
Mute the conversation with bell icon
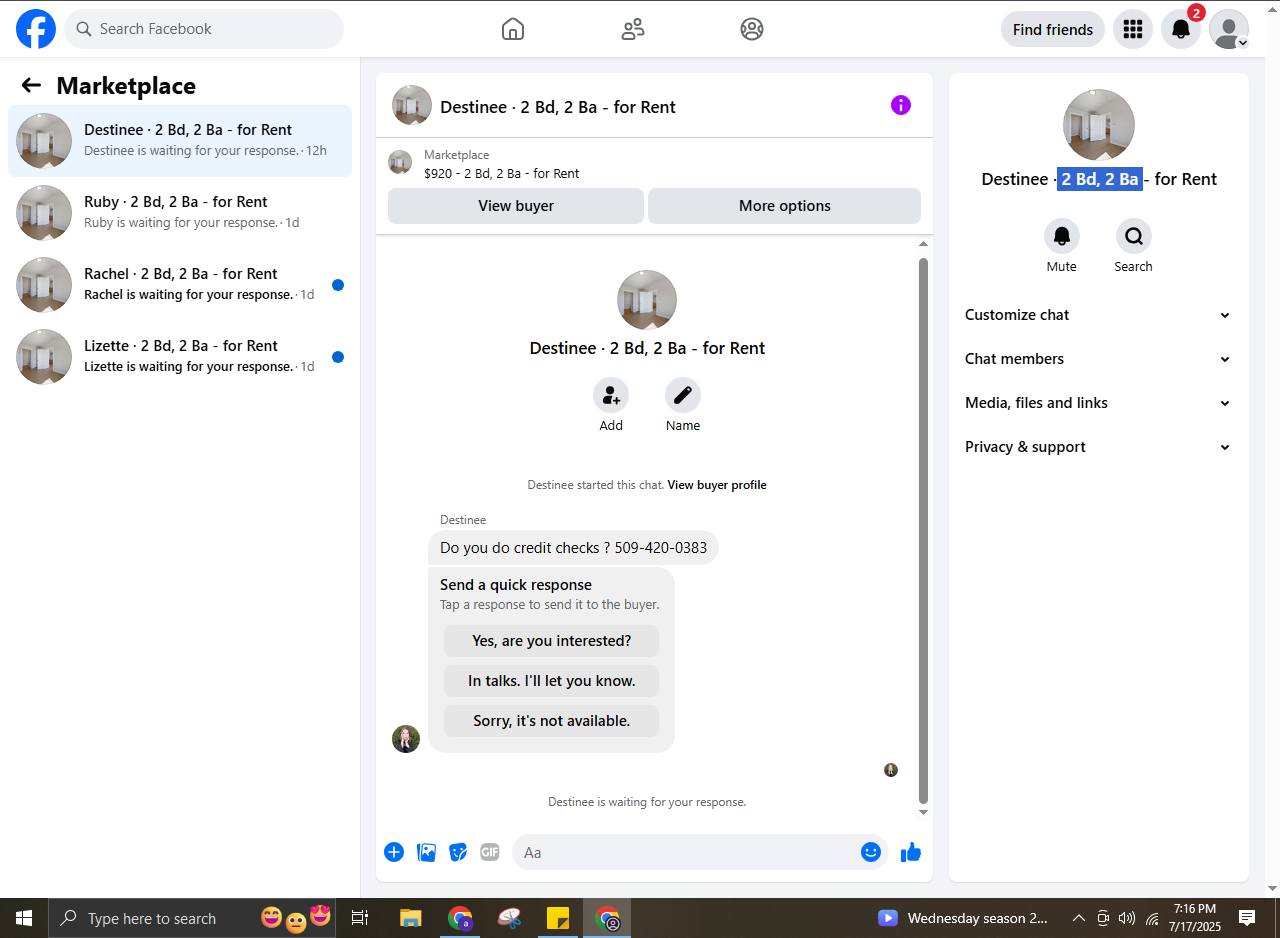(x=1062, y=236)
